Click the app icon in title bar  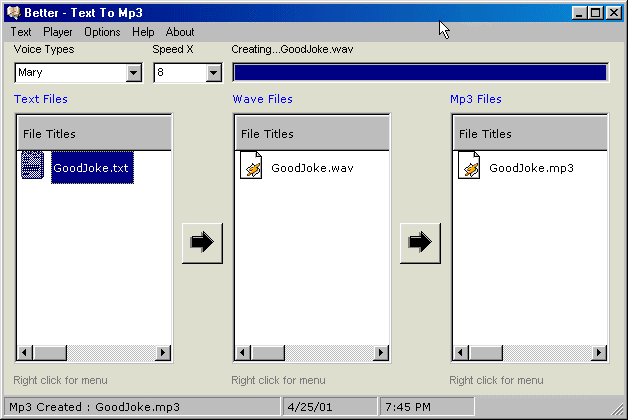point(13,13)
